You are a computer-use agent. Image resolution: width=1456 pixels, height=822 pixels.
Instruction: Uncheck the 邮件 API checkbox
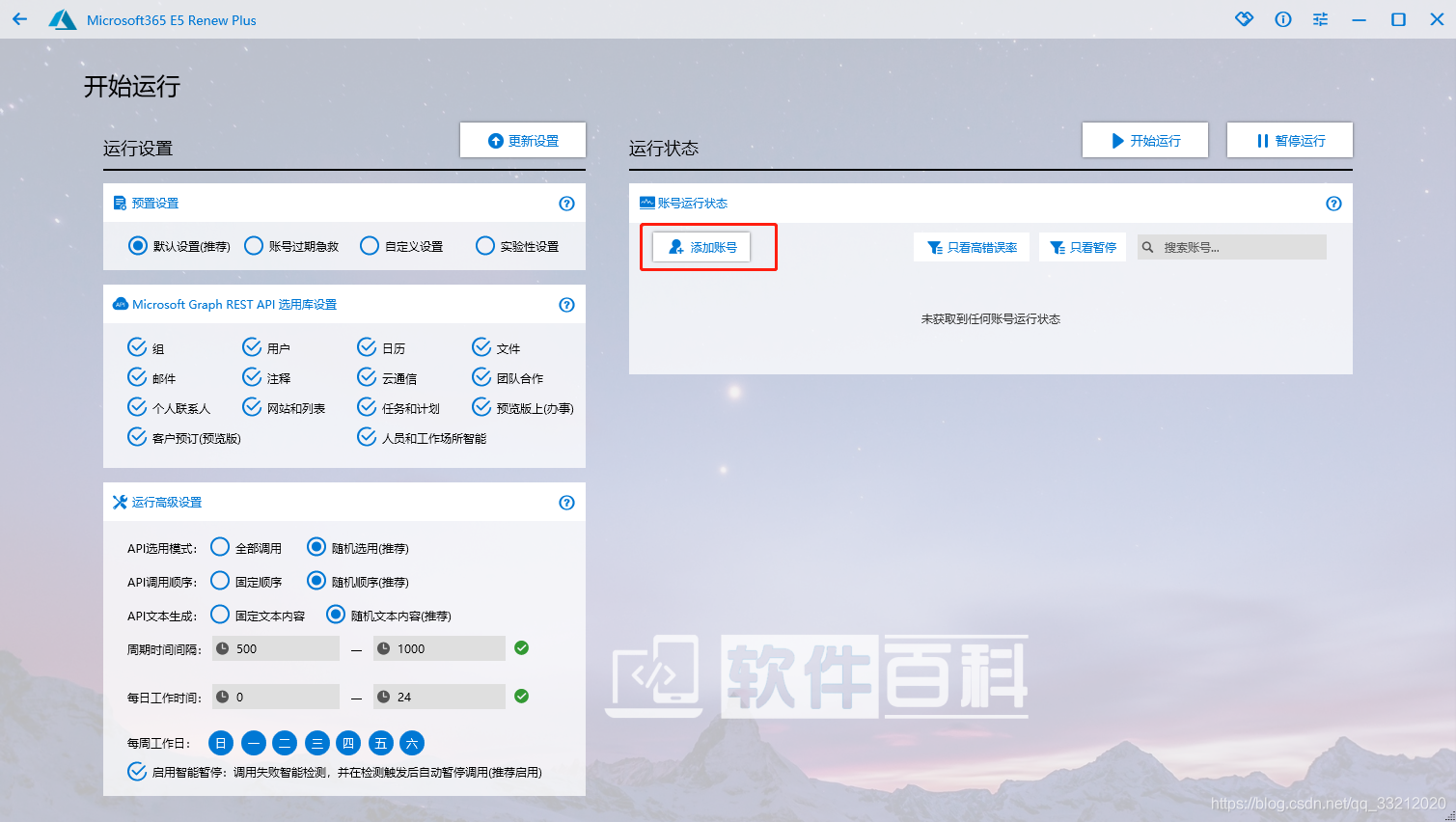(137, 377)
